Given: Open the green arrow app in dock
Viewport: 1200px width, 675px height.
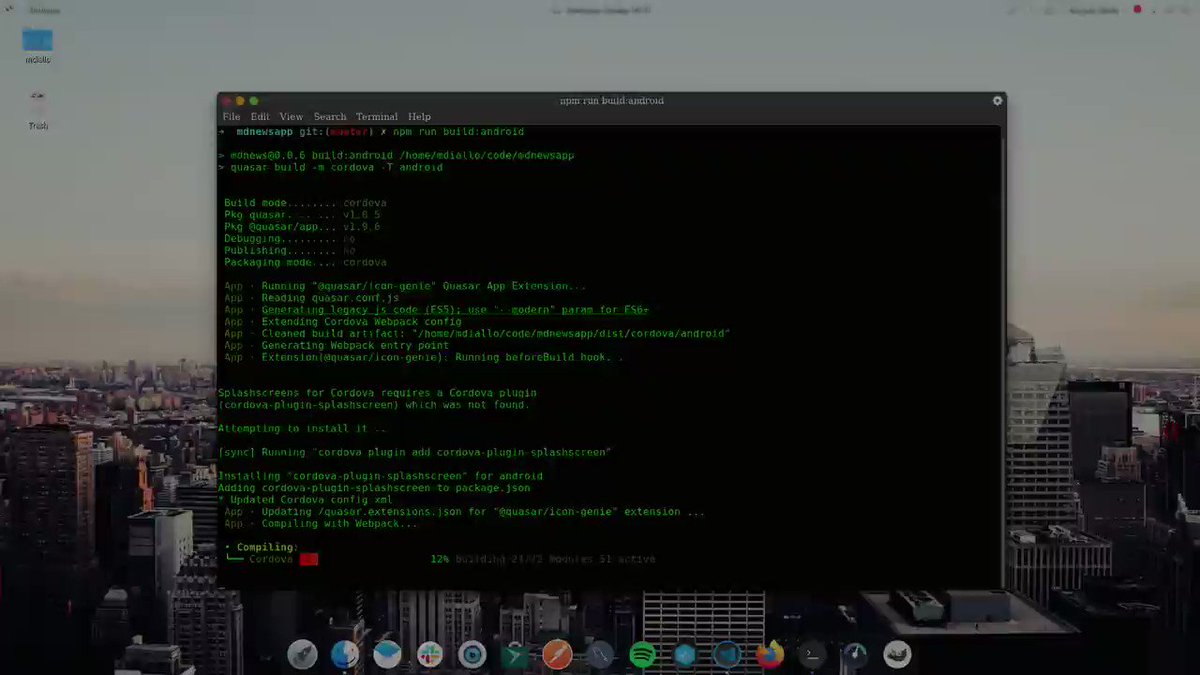Looking at the screenshot, I should (x=514, y=655).
